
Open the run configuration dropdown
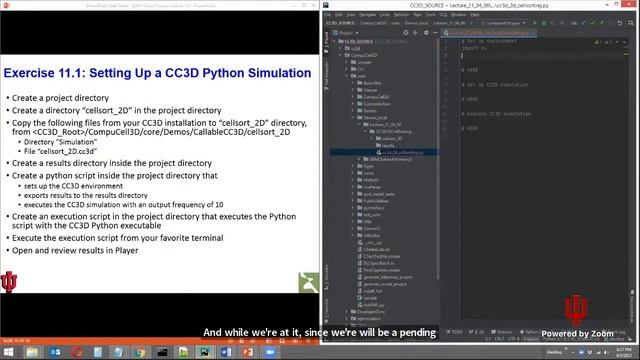coord(504,23)
